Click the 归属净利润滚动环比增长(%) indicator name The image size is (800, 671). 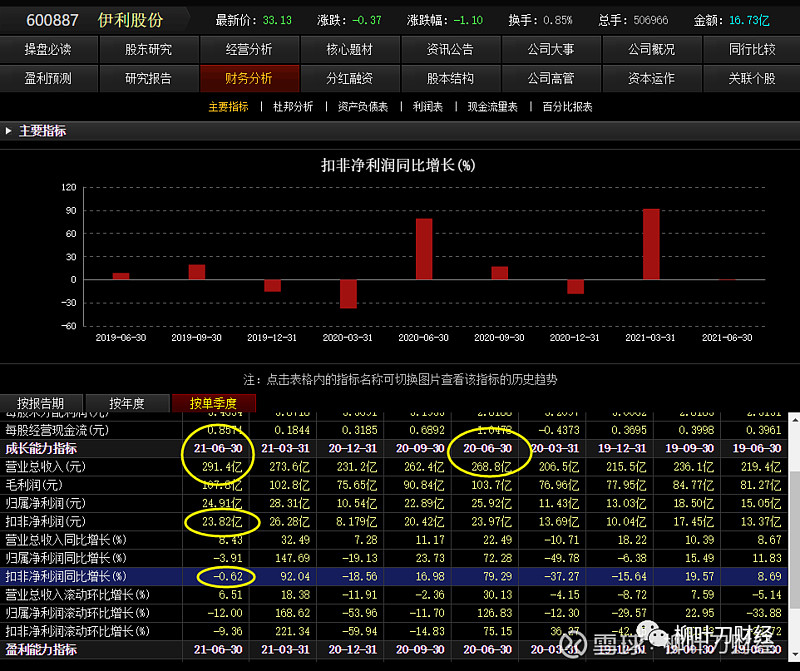(x=78, y=613)
